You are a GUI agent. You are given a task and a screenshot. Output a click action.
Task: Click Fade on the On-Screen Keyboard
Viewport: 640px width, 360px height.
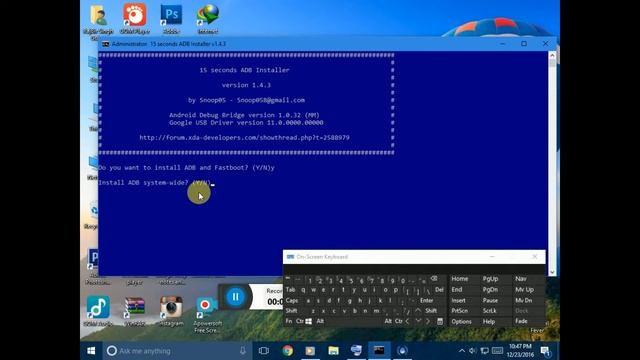click(521, 322)
